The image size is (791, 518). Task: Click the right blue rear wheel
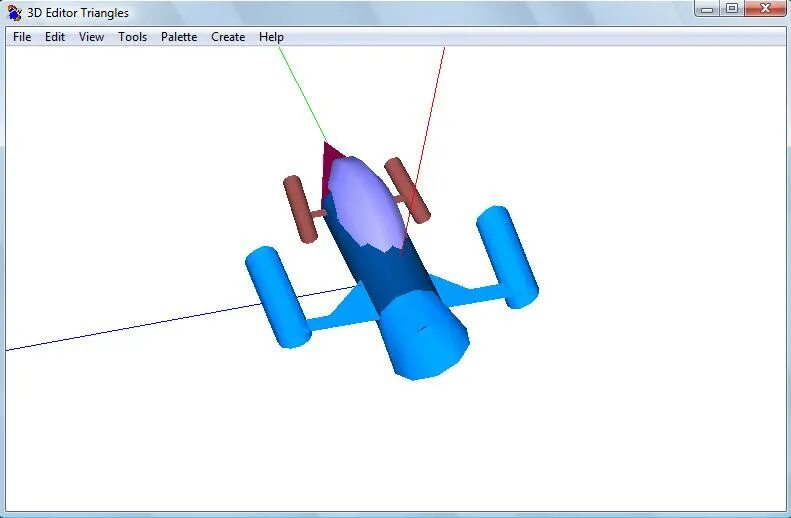pyautogui.click(x=507, y=256)
